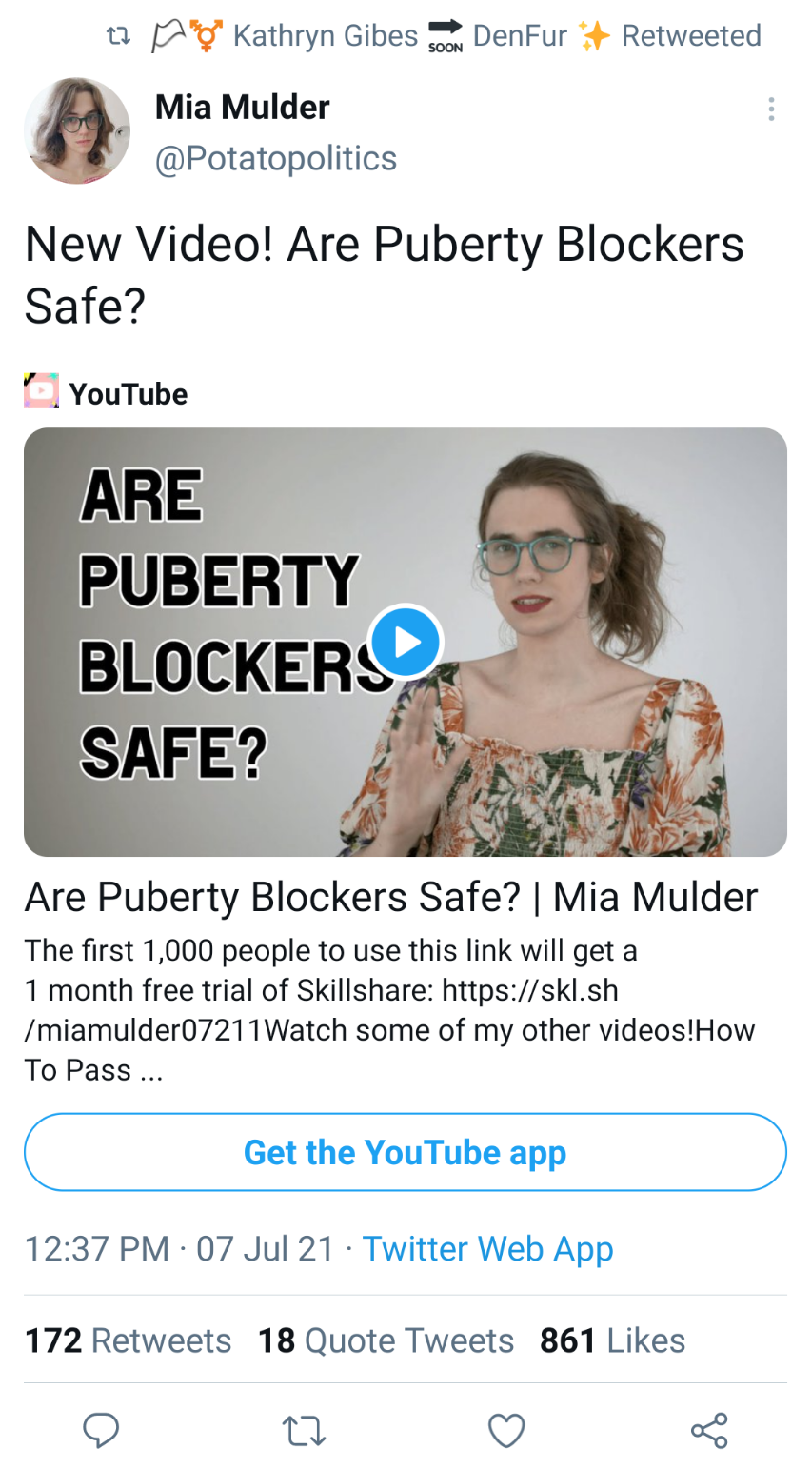Like the tweet with the heart icon
The height and width of the screenshot is (1469, 812).
pyautogui.click(x=506, y=1430)
